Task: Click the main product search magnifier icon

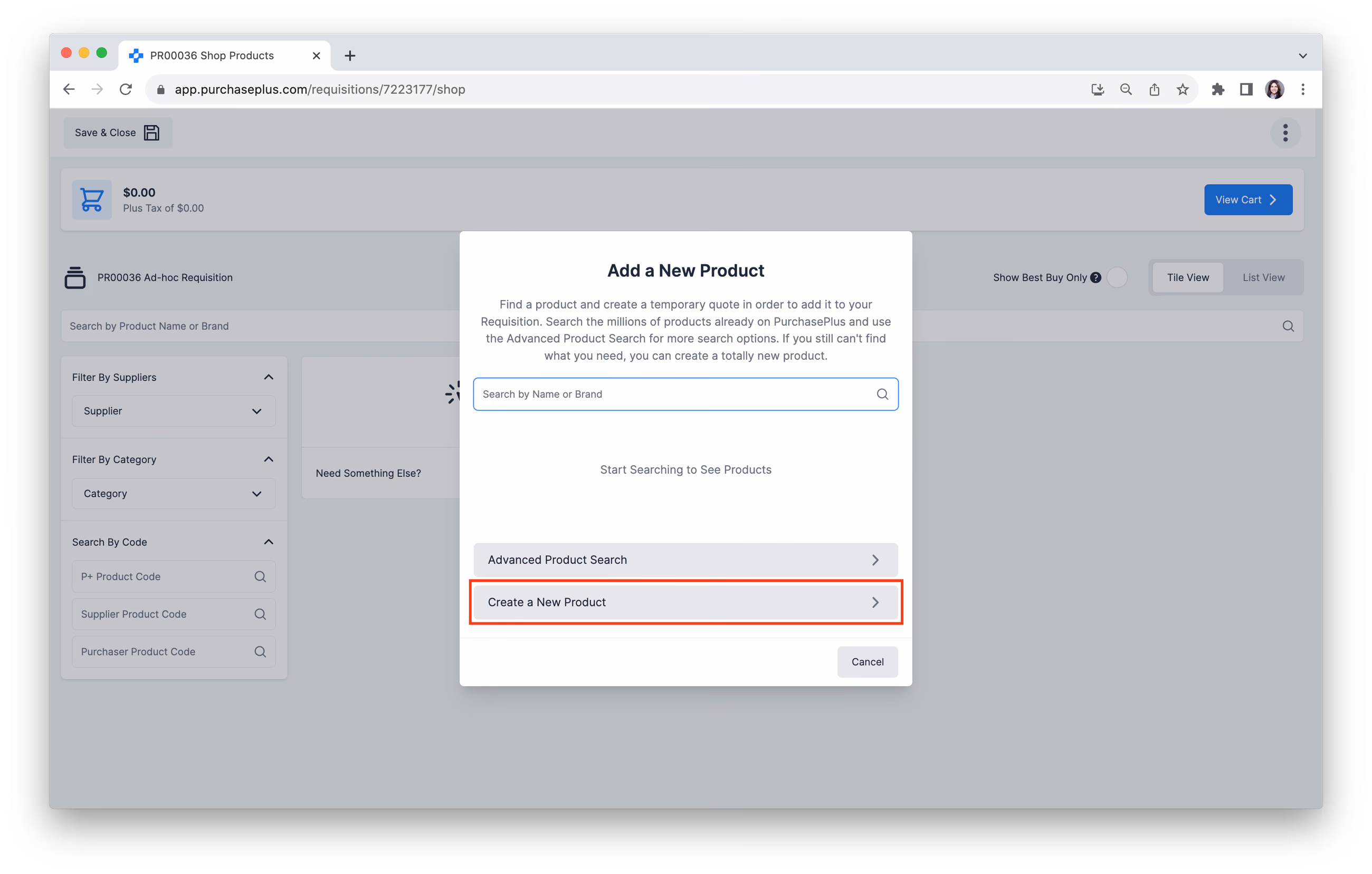Action: [x=1288, y=325]
